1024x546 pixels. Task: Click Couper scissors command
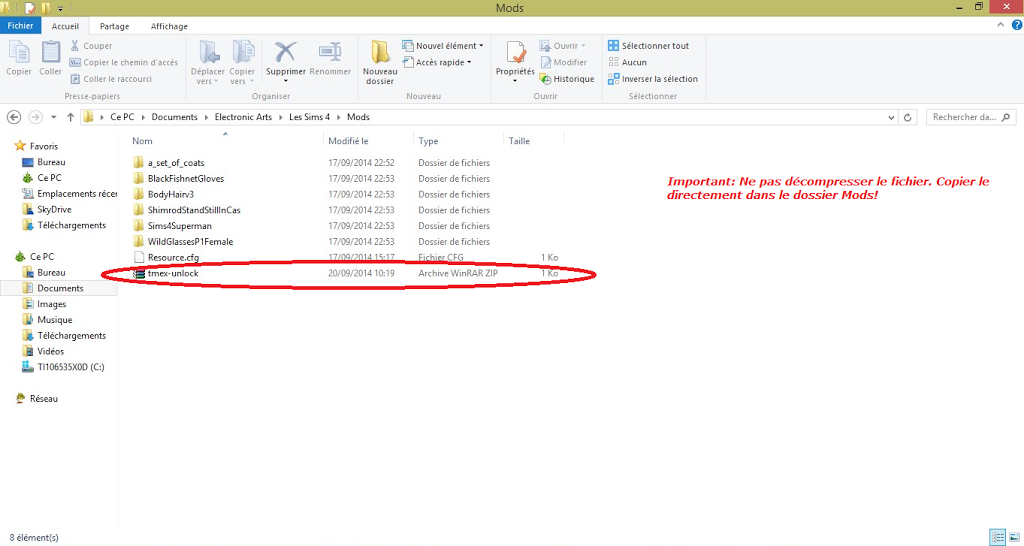[91, 46]
